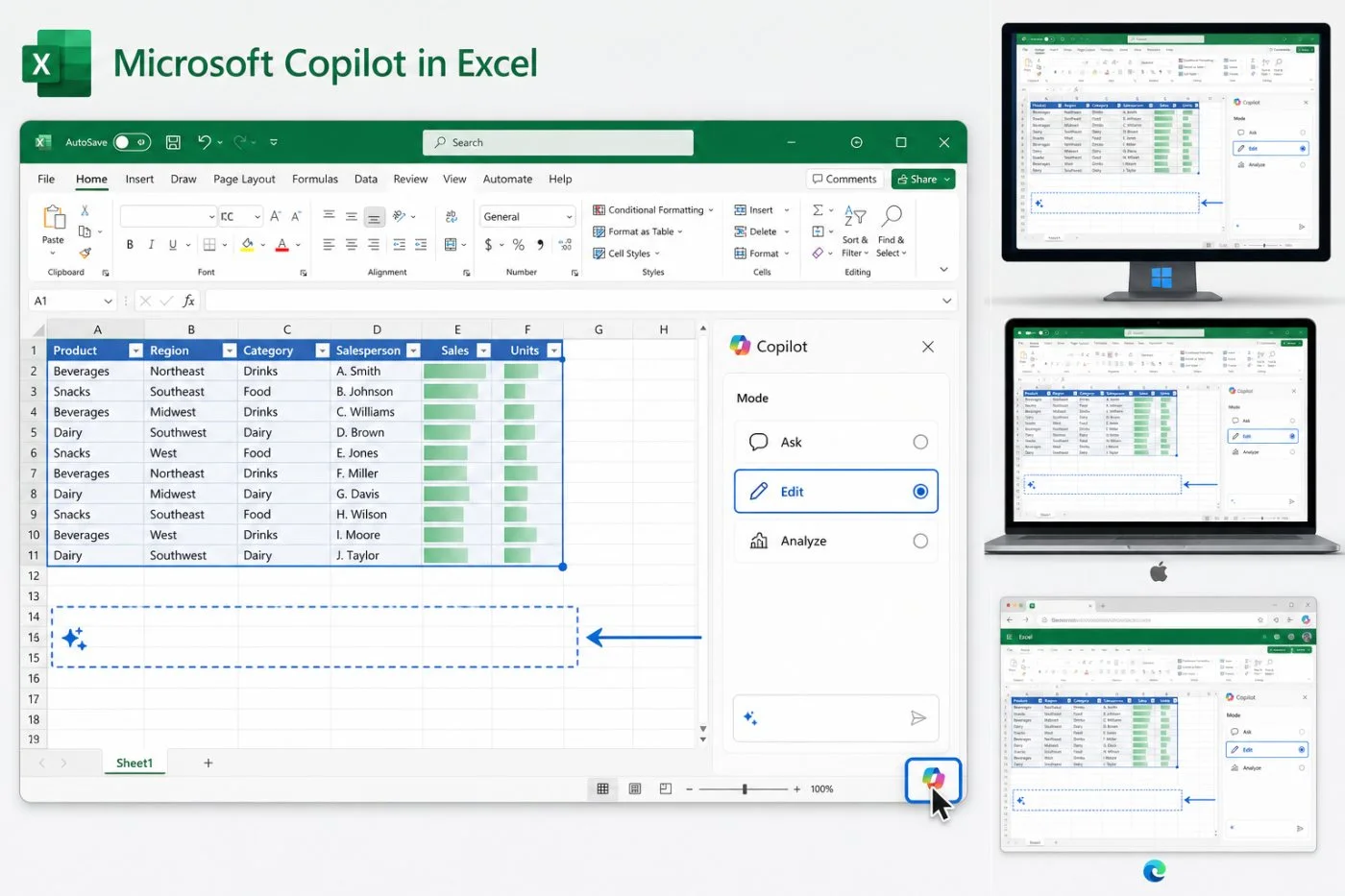Switch to the Insert ribbon tab
1345x896 pixels.
click(139, 179)
